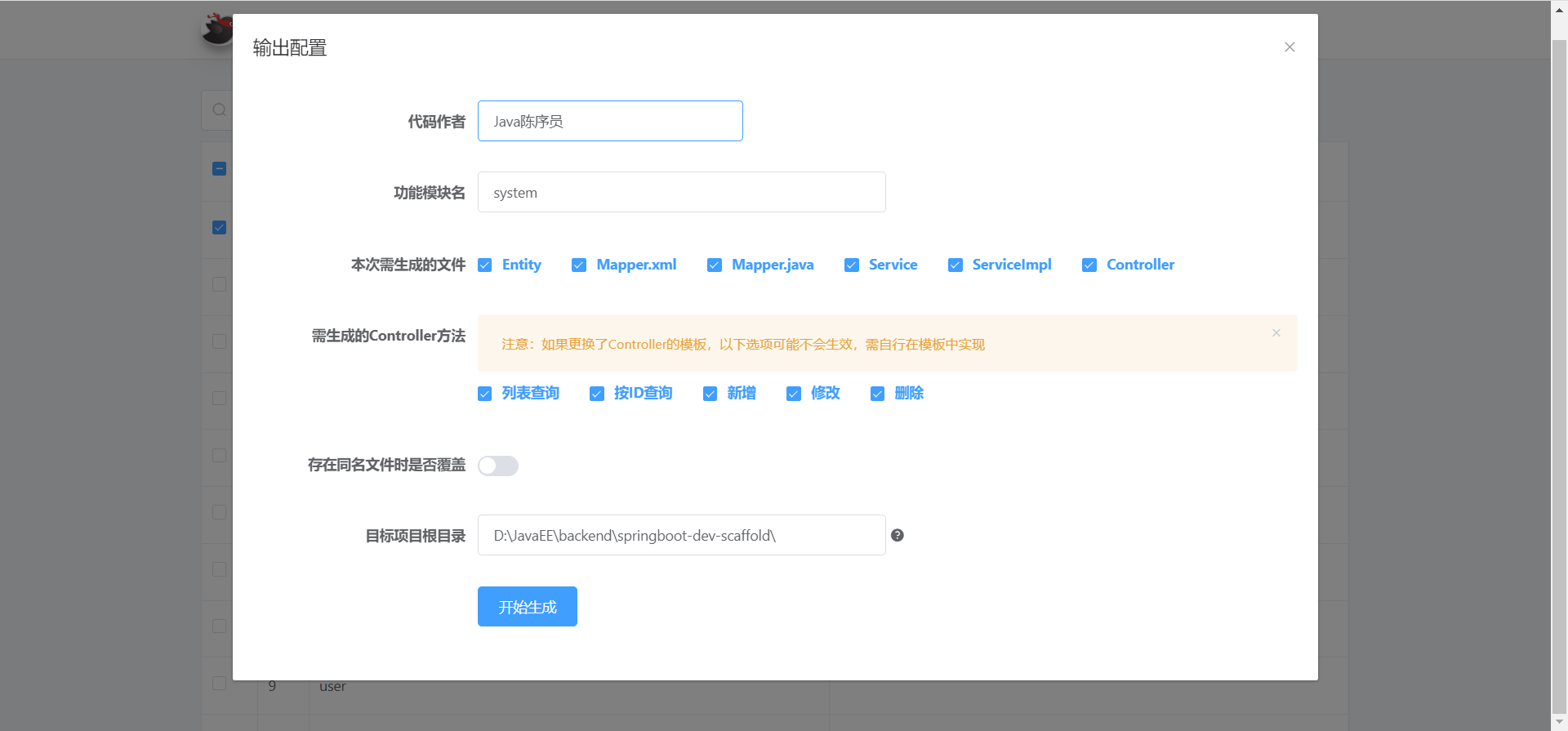This screenshot has width=1568, height=731.
Task: Uncheck the Entity file checkbox
Action: click(485, 265)
